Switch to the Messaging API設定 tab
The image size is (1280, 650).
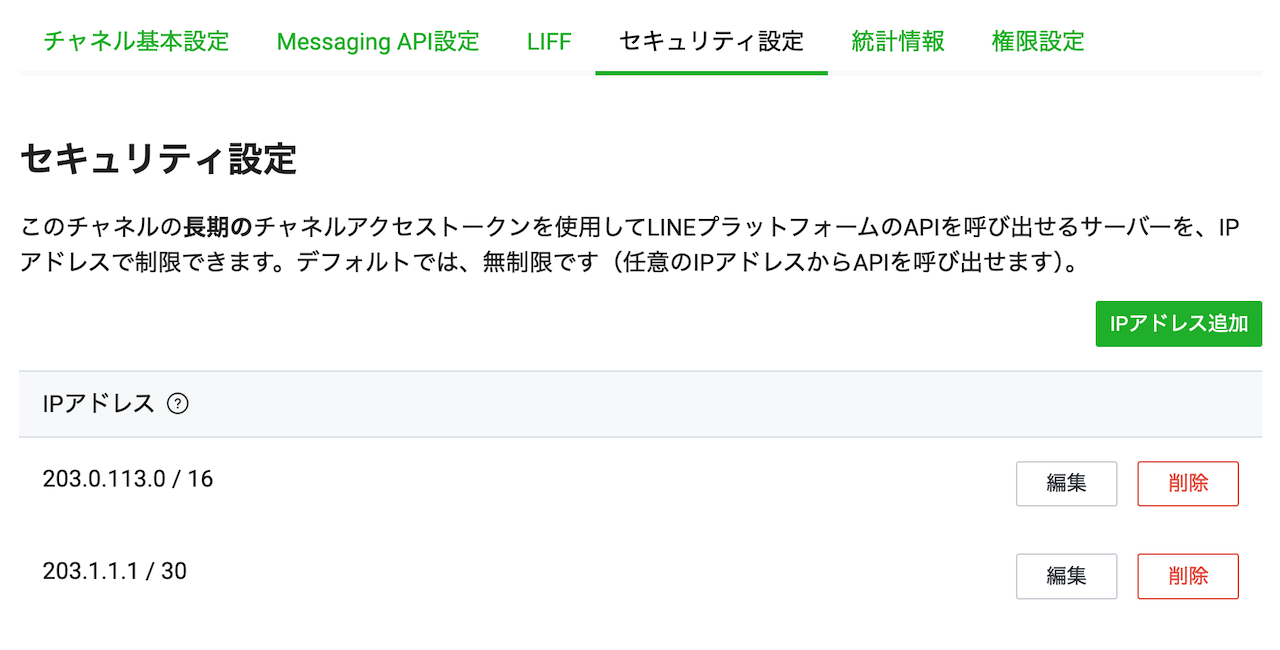(x=378, y=42)
